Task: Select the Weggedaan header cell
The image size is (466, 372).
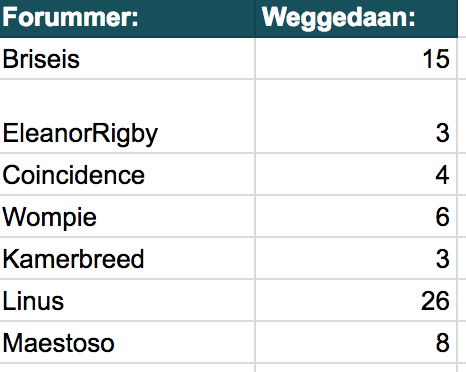Action: click(x=356, y=18)
